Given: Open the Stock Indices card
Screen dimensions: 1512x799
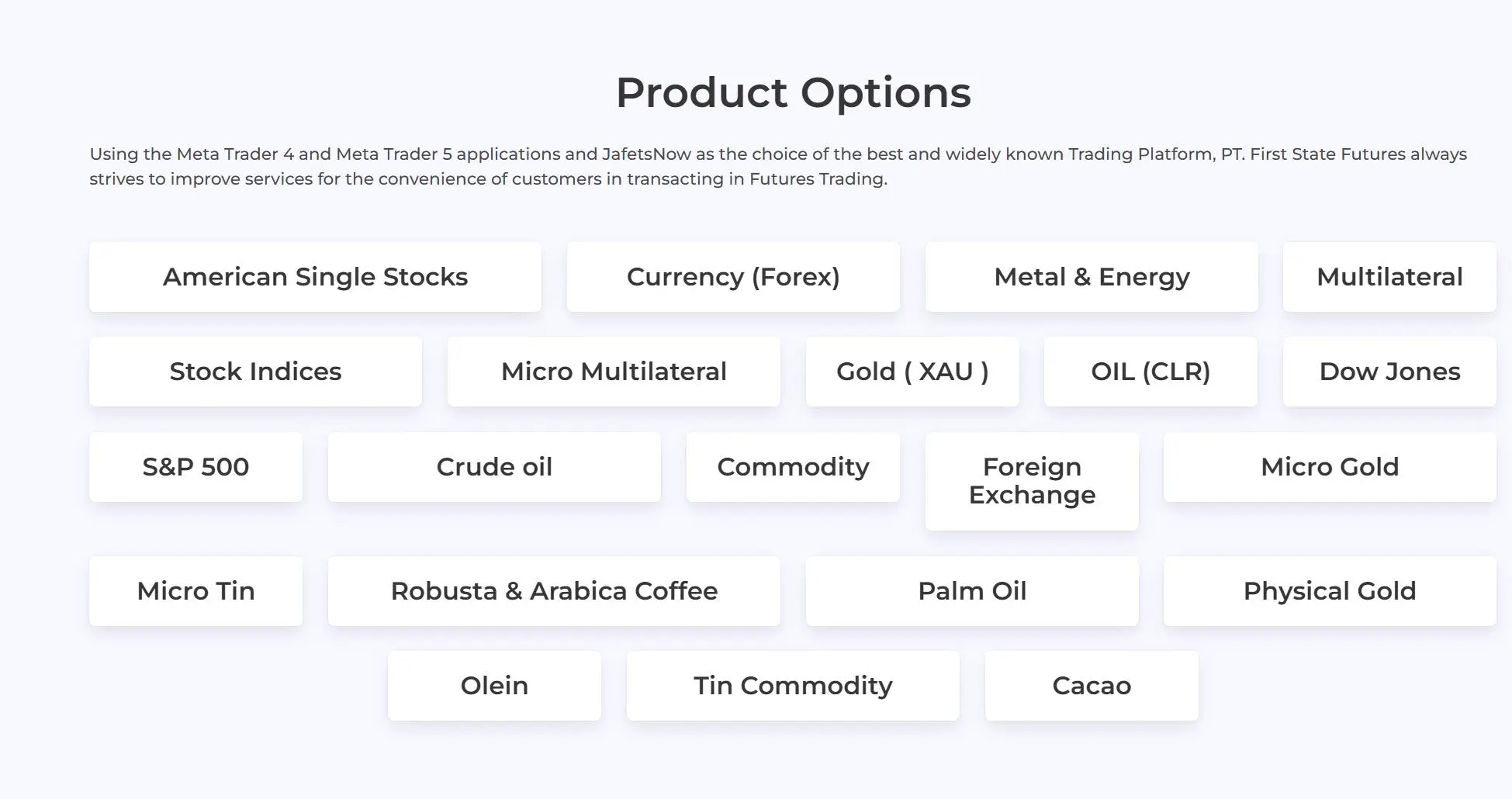Looking at the screenshot, I should coord(255,372).
